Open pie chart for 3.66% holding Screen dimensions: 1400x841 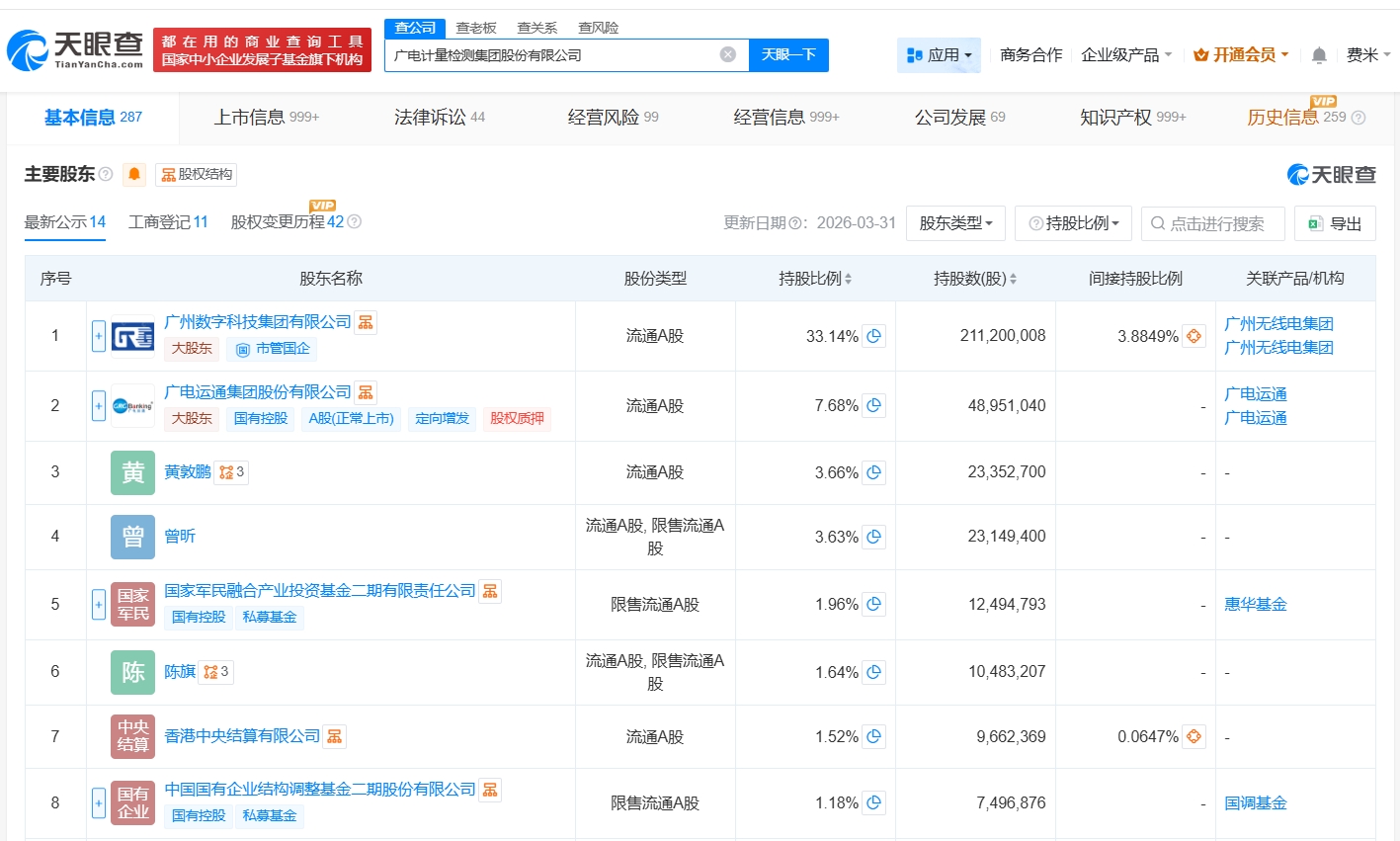873,472
